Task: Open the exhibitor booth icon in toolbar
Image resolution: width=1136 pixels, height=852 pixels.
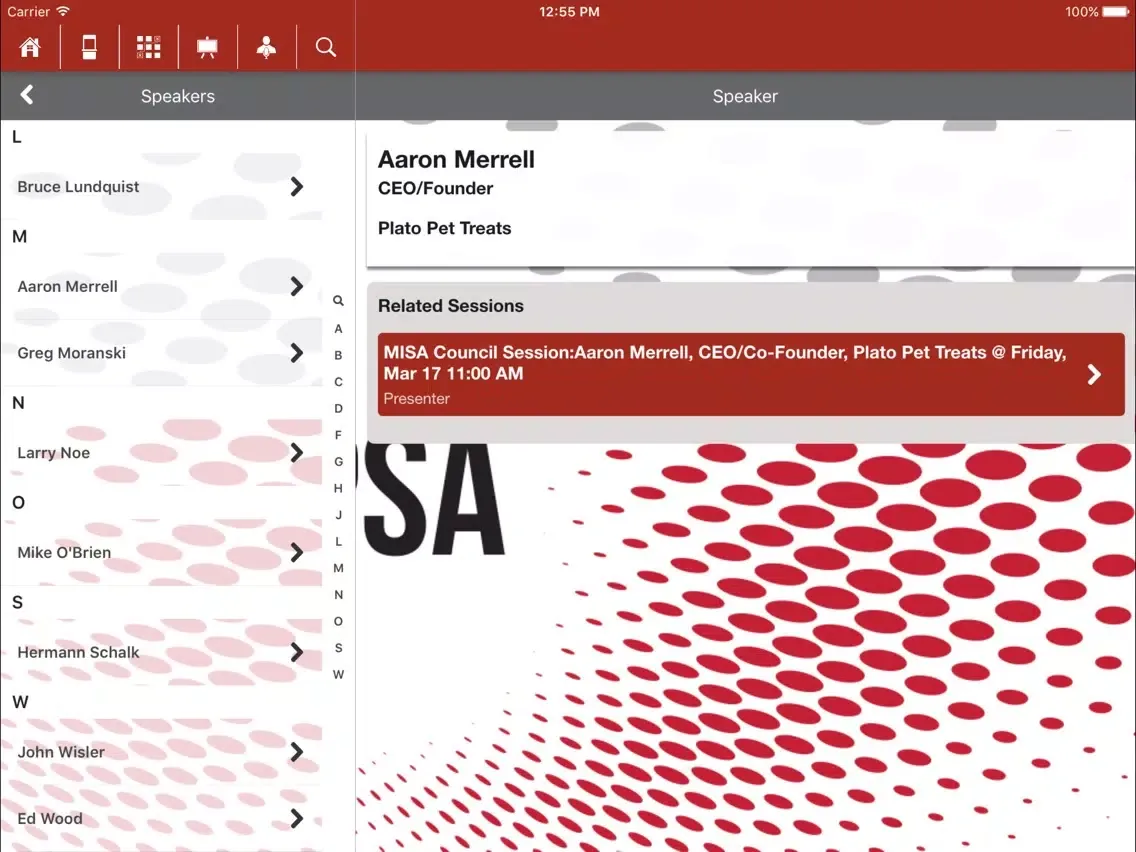Action: (89, 47)
